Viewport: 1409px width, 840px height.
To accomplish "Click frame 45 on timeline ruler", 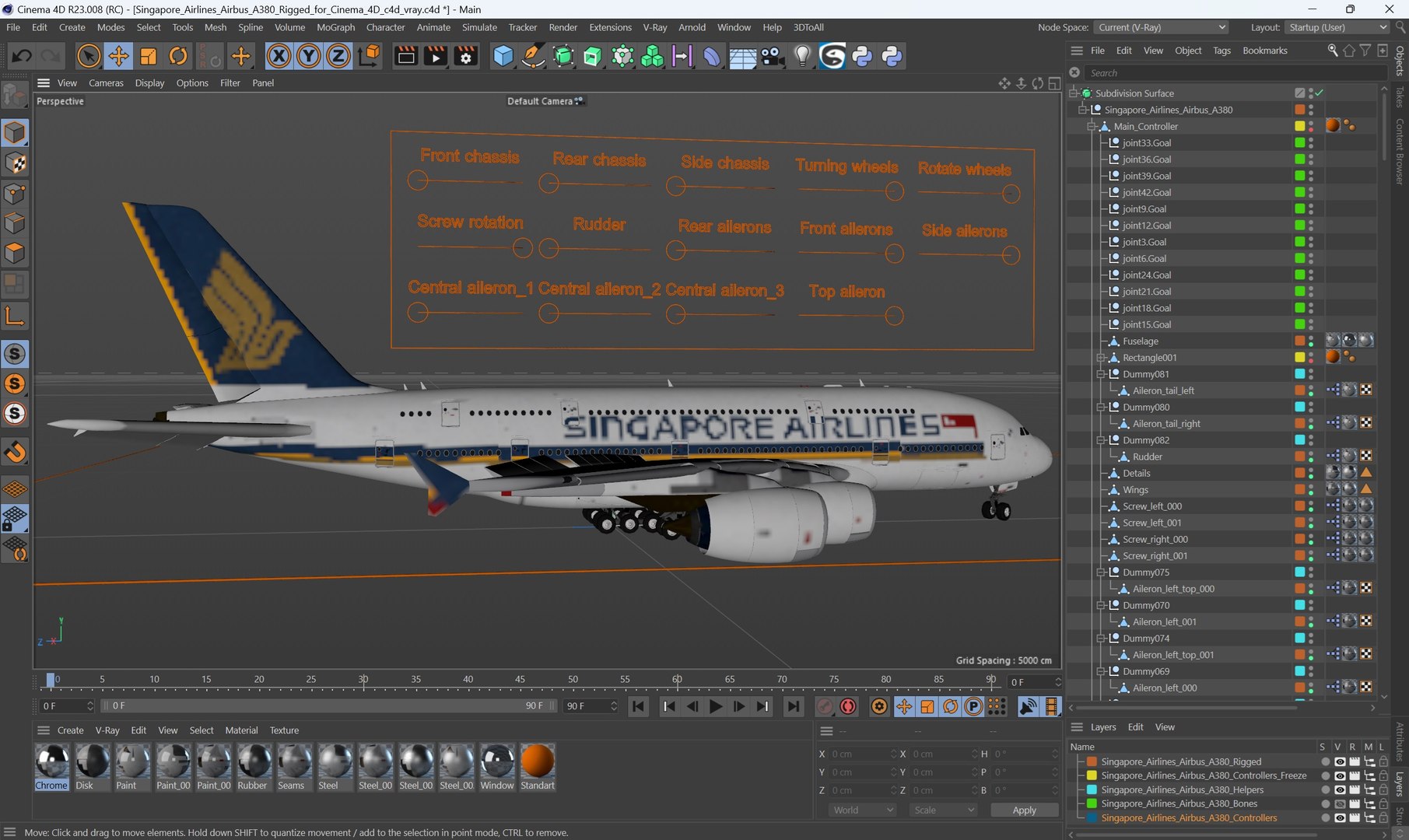I will coord(520,680).
